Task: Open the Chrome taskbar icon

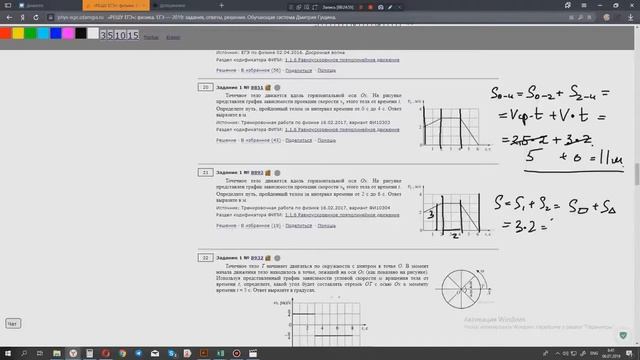Action: coord(122,353)
